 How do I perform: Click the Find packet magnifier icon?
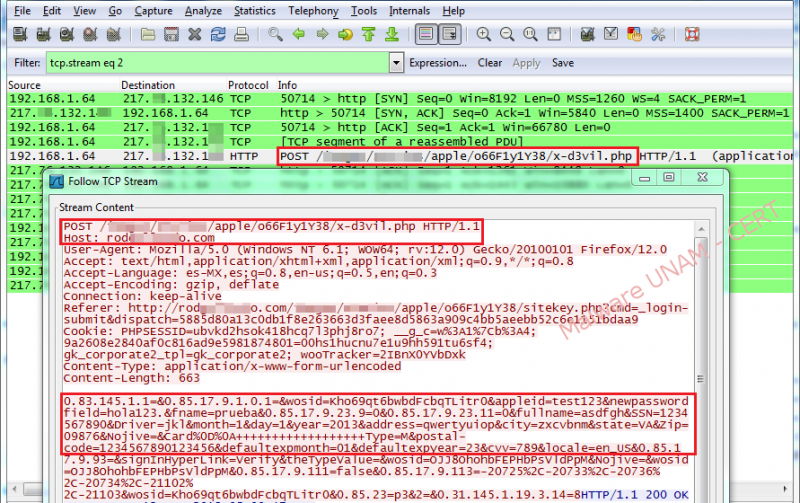pyautogui.click(x=275, y=35)
